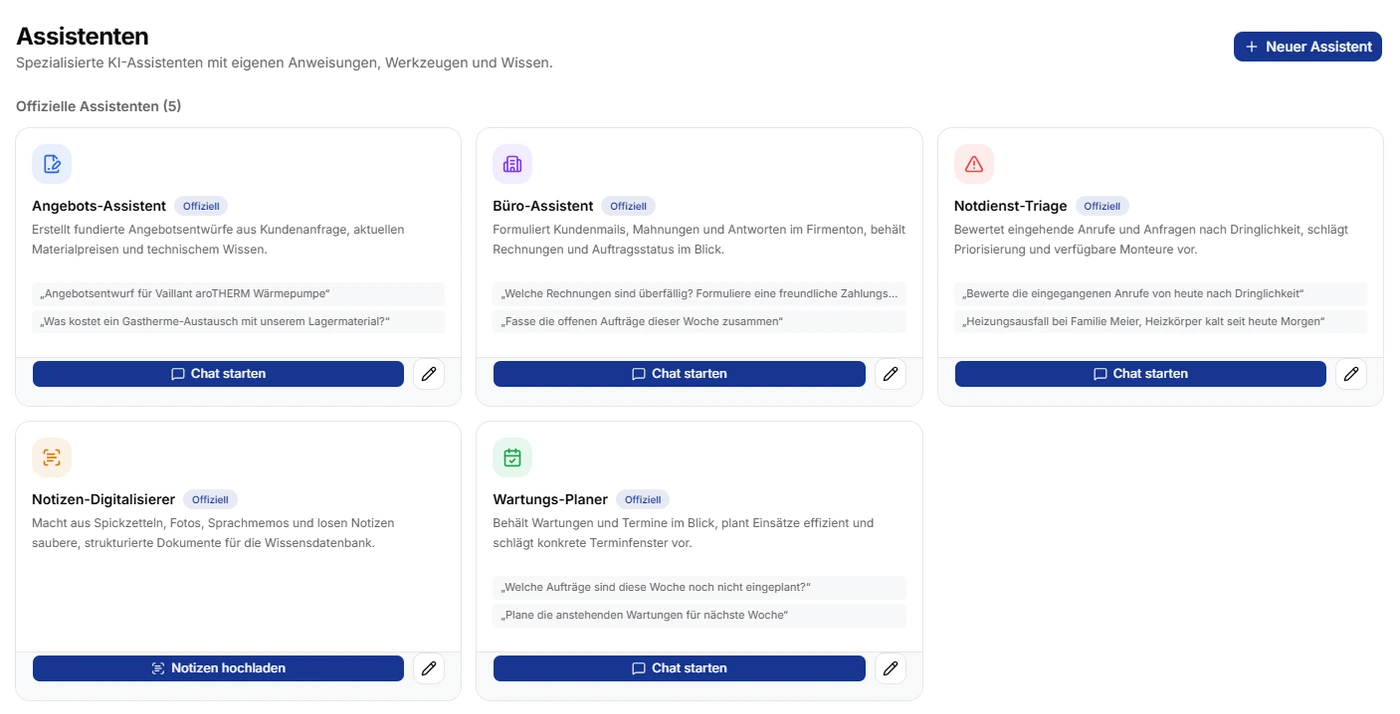The width and height of the screenshot is (1400, 714).
Task: Click the Notdienst-Triage card title
Action: tap(1011, 206)
